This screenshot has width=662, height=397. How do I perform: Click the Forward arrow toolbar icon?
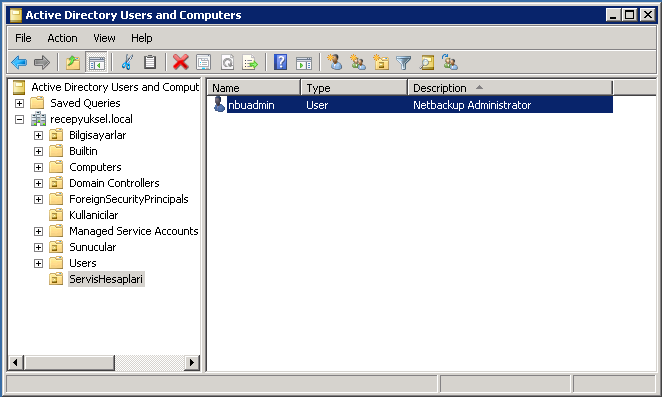point(42,63)
